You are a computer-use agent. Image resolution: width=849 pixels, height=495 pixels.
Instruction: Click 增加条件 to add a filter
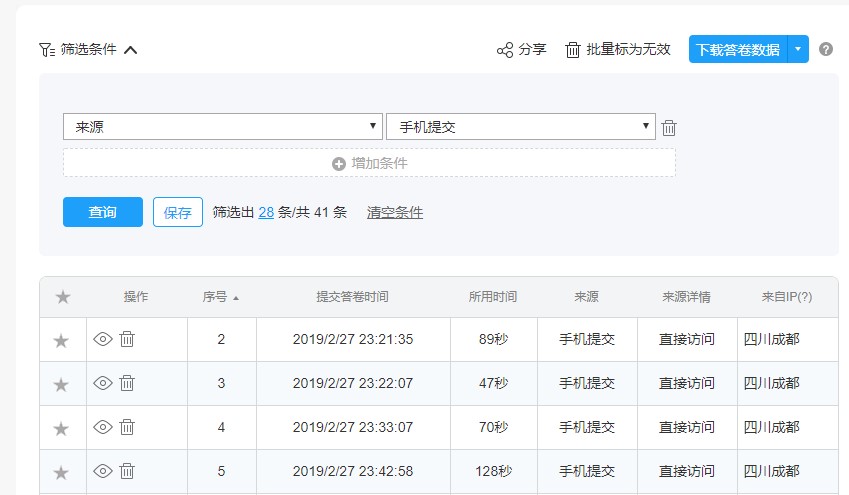click(x=369, y=163)
